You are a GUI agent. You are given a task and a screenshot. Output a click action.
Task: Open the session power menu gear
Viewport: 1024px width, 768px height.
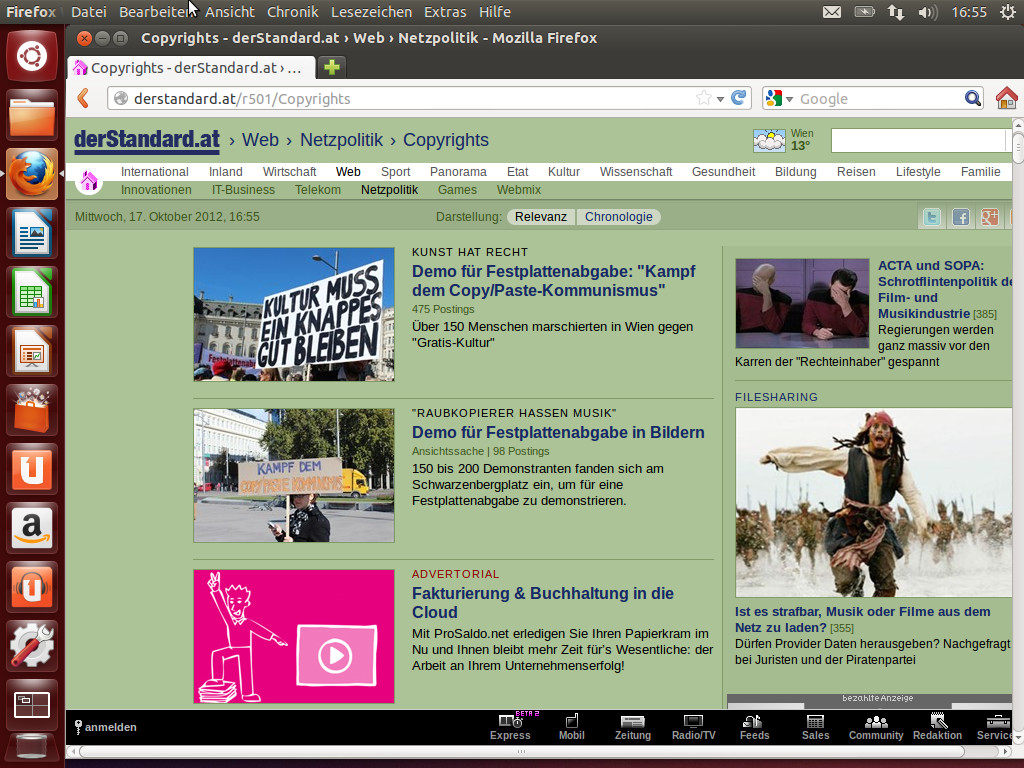(1008, 12)
